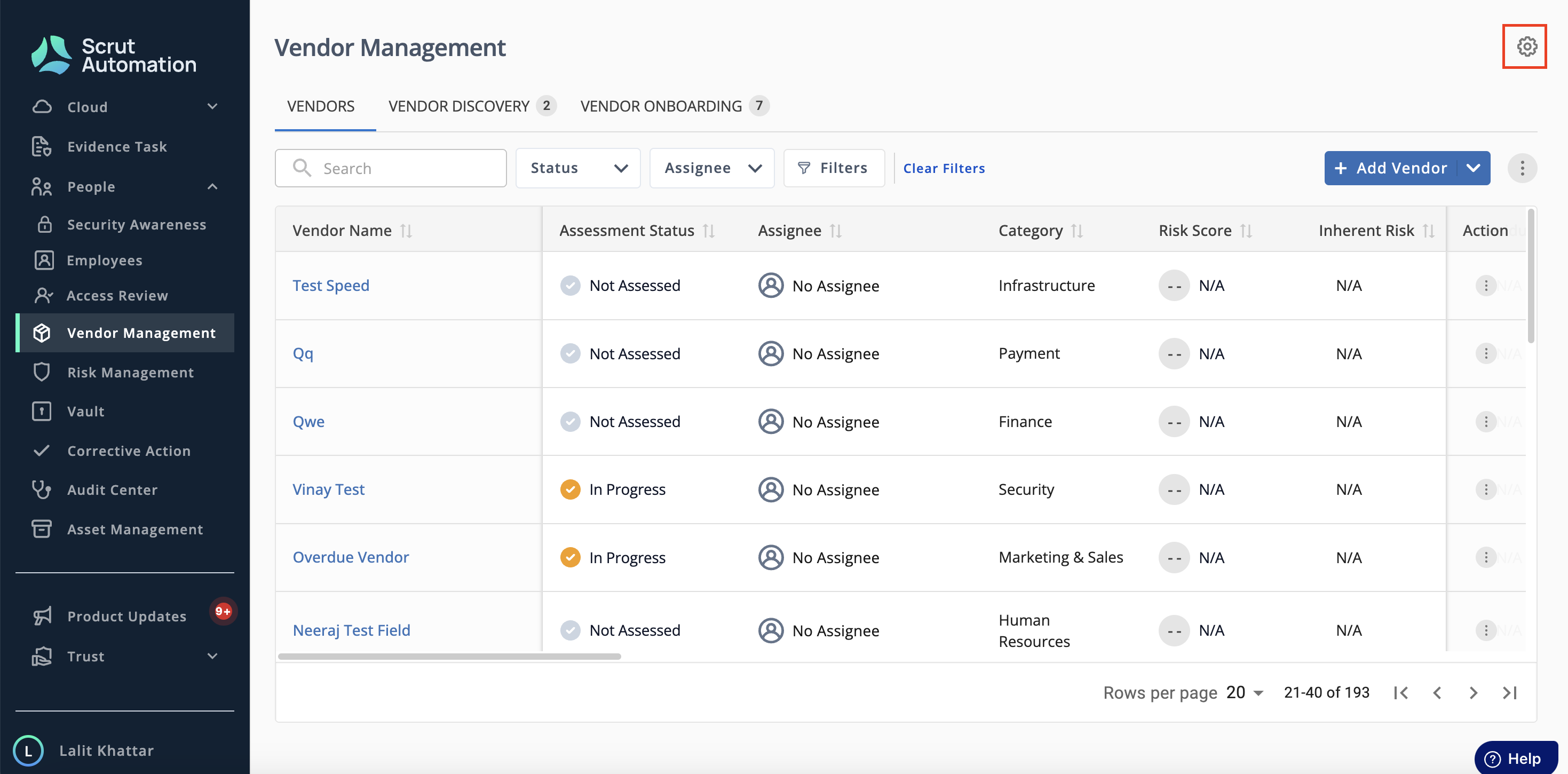Clear all applied filters
Image resolution: width=1568 pixels, height=774 pixels.
(944, 168)
